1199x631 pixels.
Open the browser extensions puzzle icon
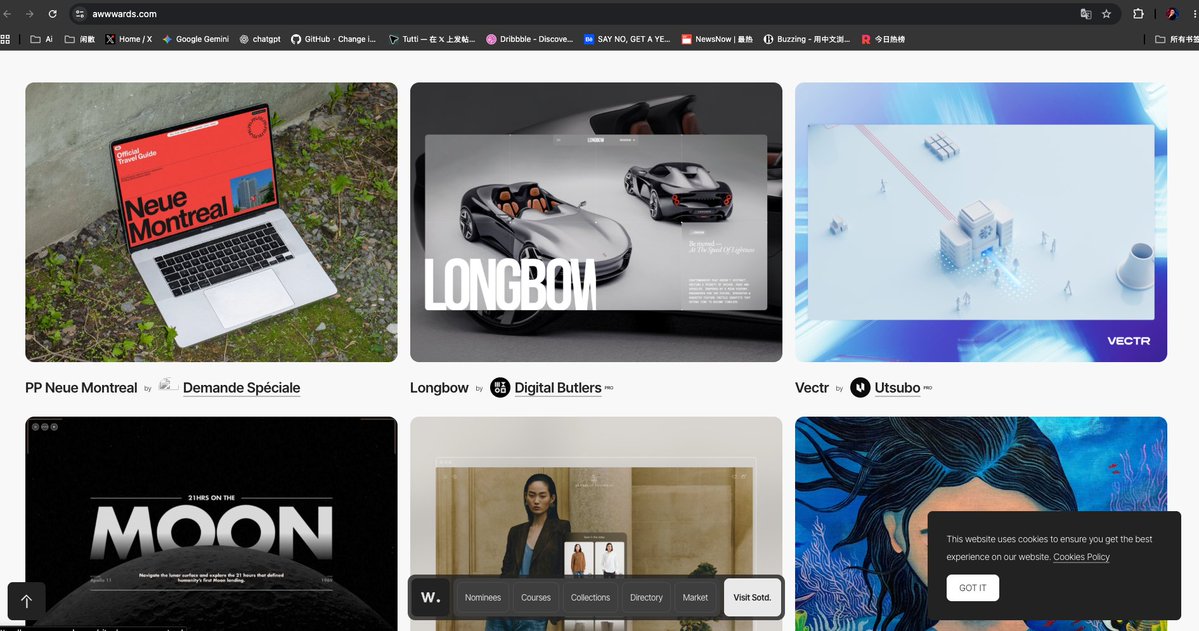point(1138,14)
